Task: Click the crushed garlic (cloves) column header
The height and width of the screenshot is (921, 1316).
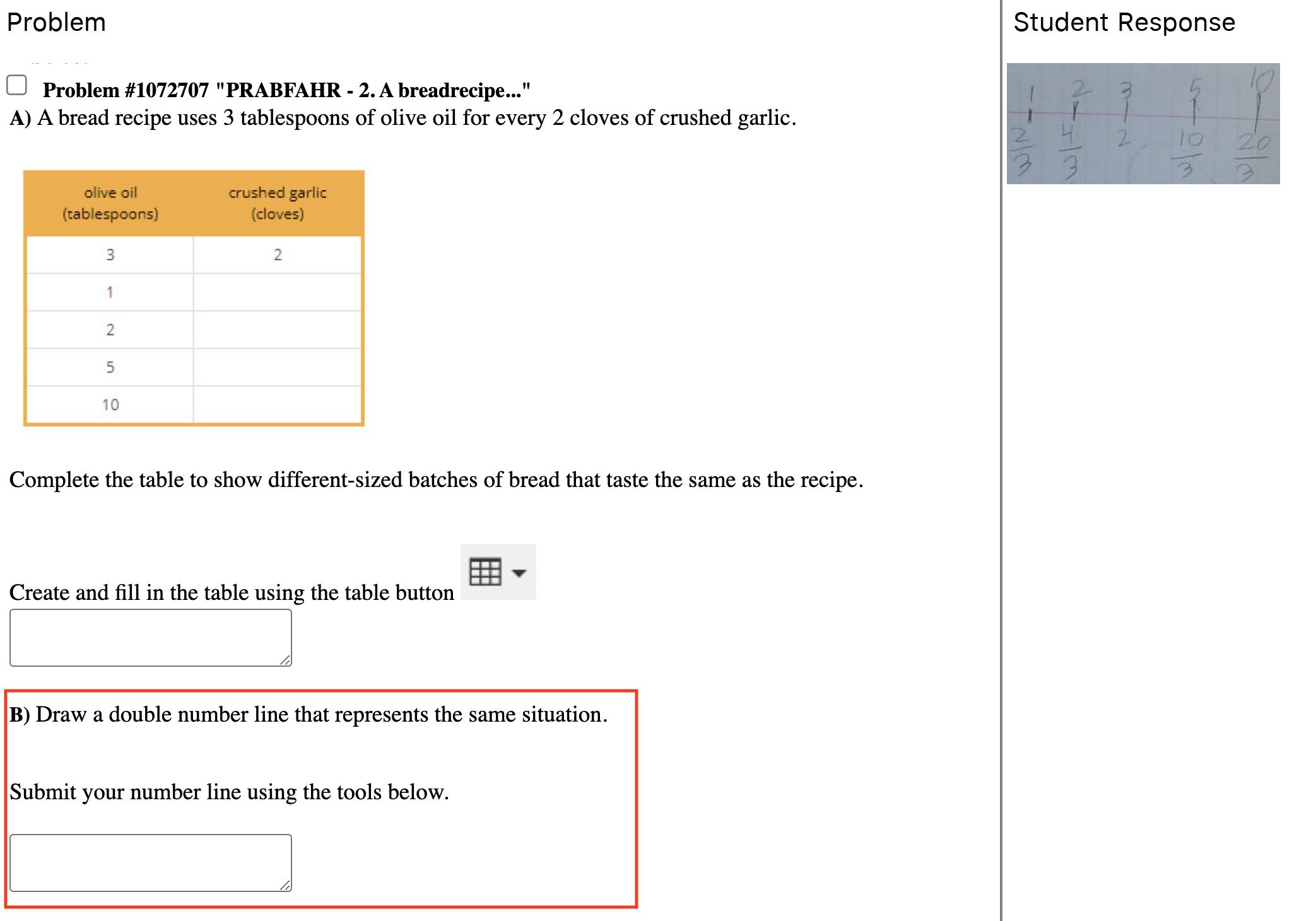Action: [x=277, y=203]
